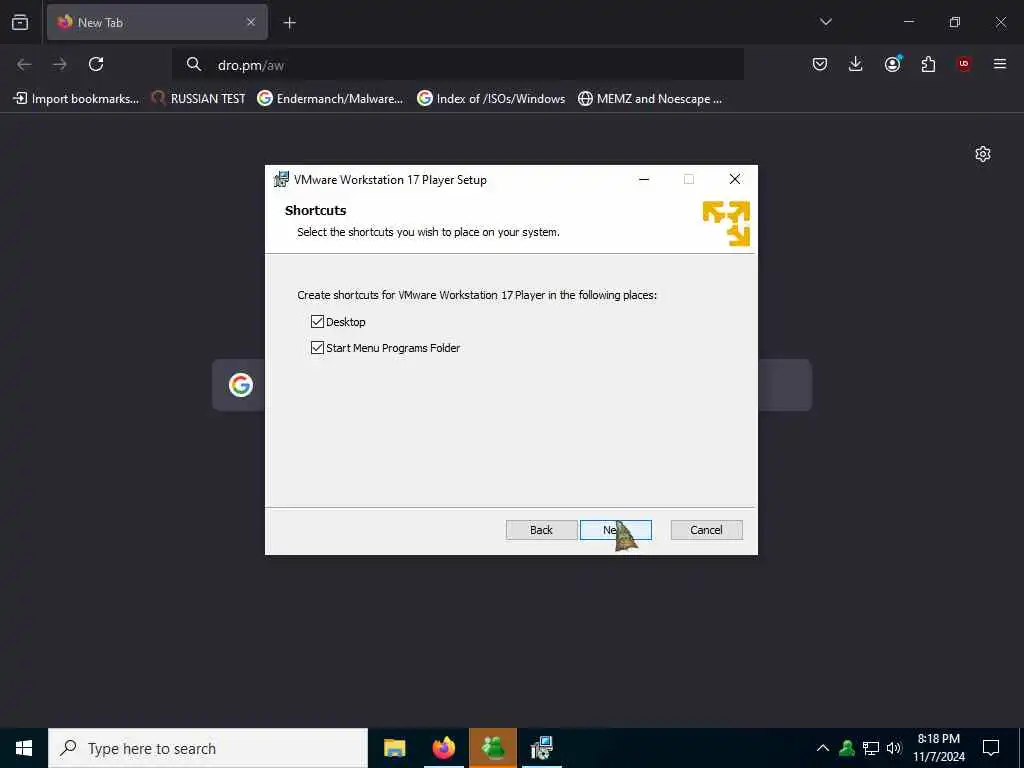
Task: Open the uBlock Origin extension icon
Action: tap(964, 64)
